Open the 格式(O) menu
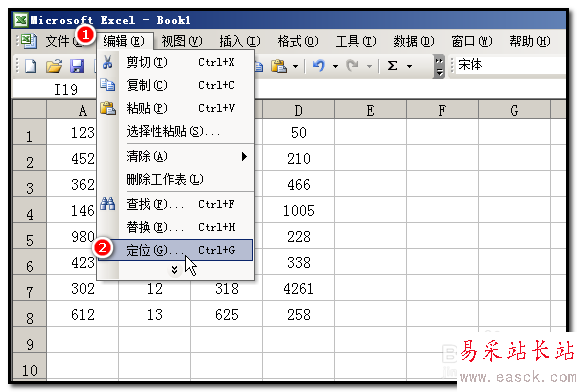 click(298, 41)
